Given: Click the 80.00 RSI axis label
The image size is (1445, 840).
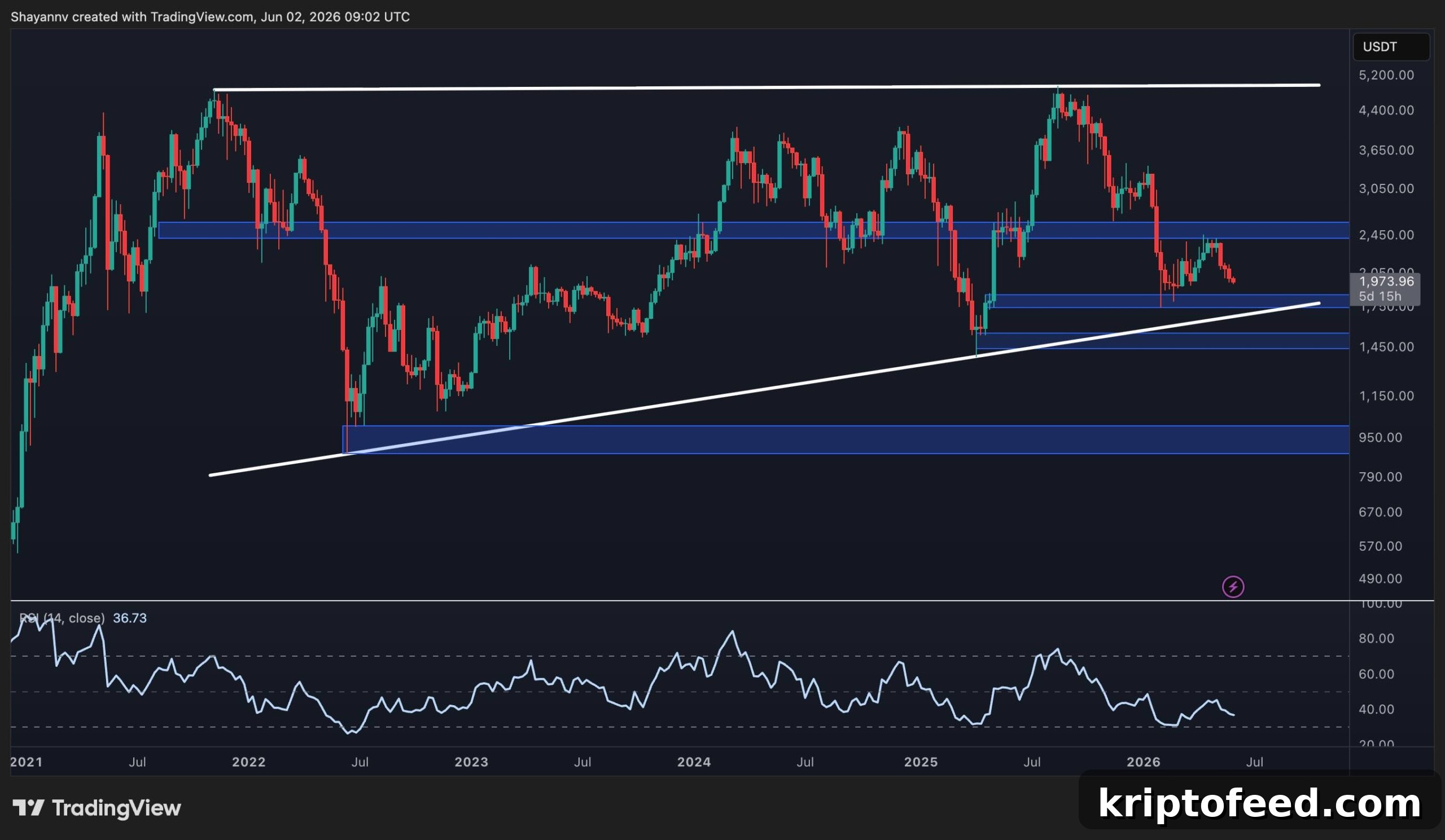Looking at the screenshot, I should pyautogui.click(x=1376, y=638).
